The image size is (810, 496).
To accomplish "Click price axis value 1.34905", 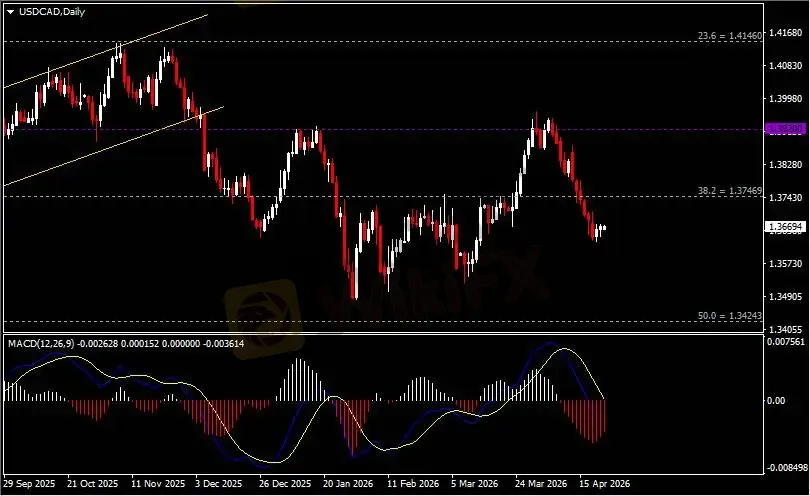I will pos(786,297).
